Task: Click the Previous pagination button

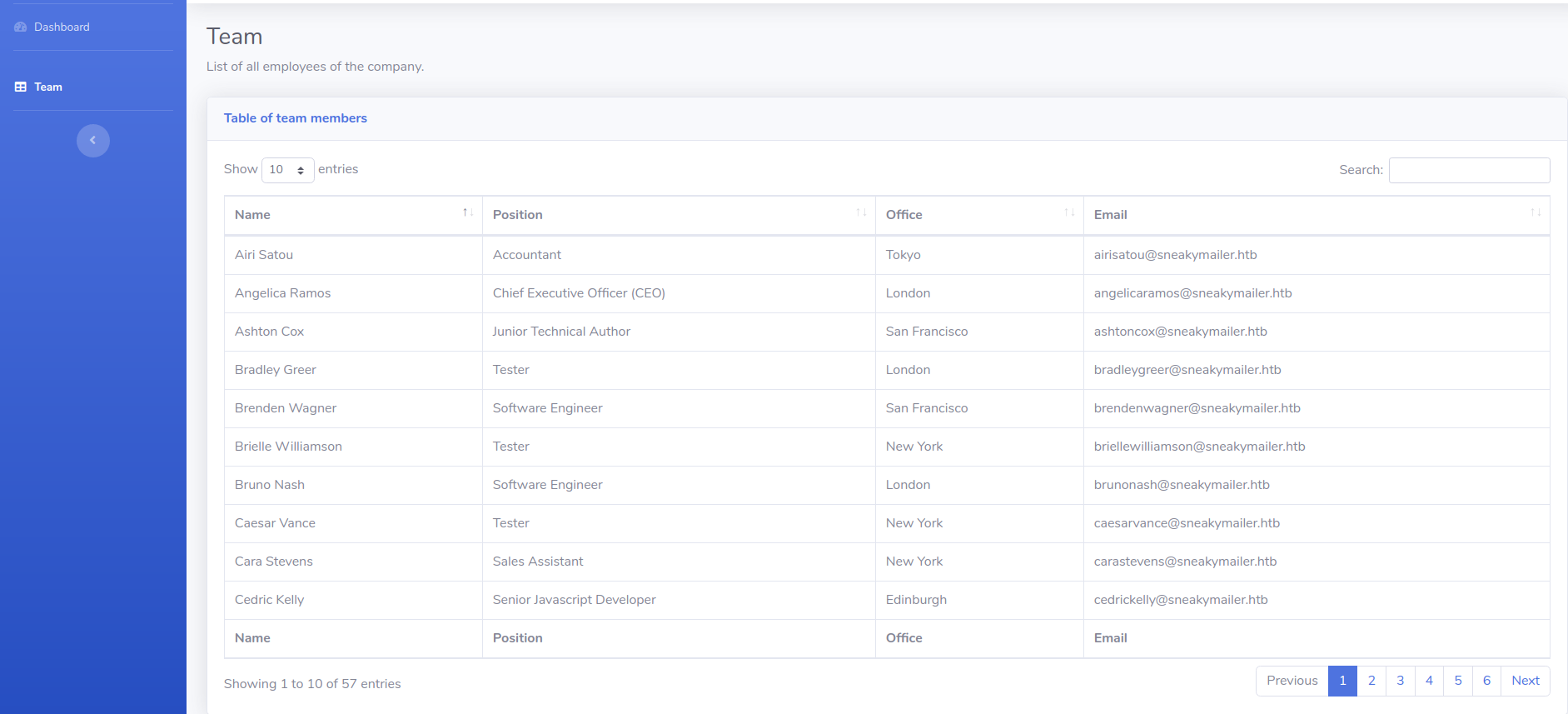Action: [1292, 681]
